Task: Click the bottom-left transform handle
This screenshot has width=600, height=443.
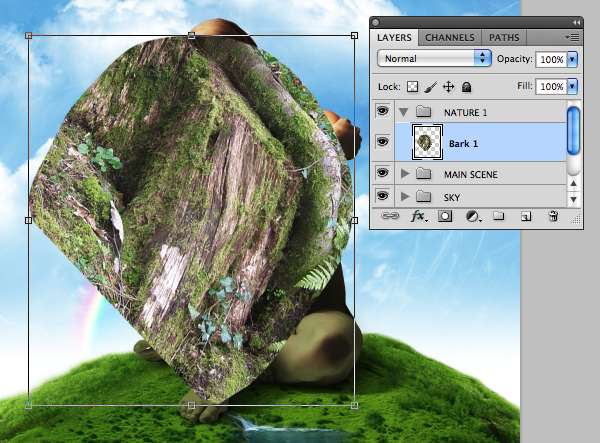Action: pos(28,405)
